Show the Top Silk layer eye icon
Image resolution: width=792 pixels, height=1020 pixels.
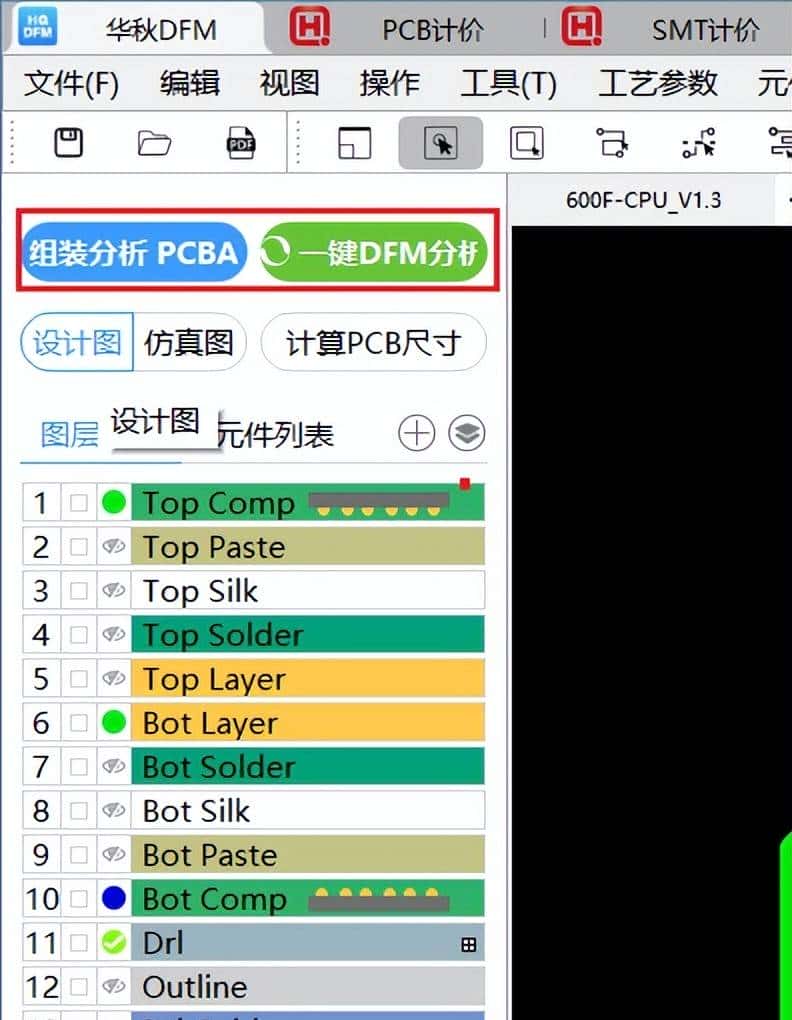114,591
